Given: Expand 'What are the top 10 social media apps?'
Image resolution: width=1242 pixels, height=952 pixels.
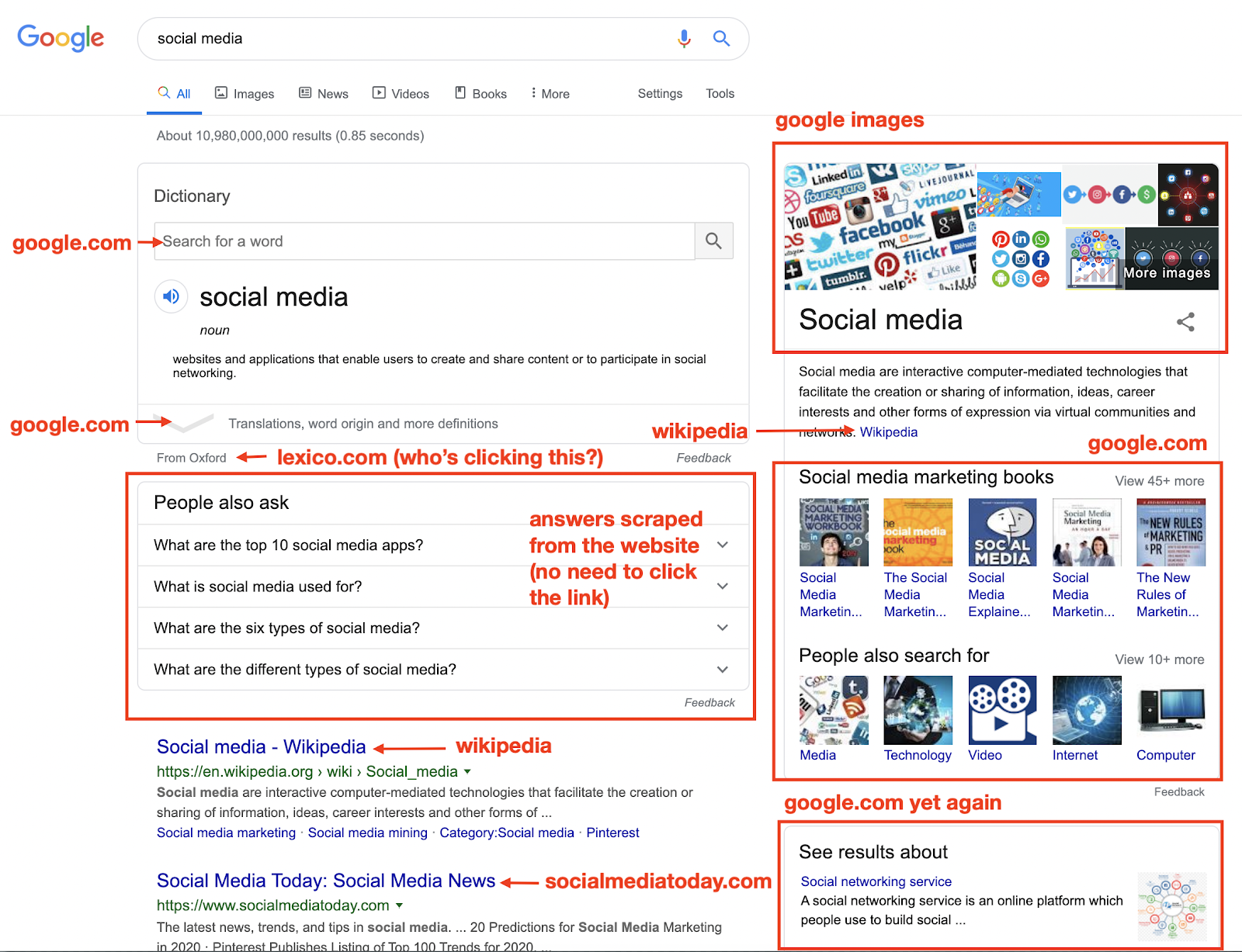Looking at the screenshot, I should [x=442, y=545].
